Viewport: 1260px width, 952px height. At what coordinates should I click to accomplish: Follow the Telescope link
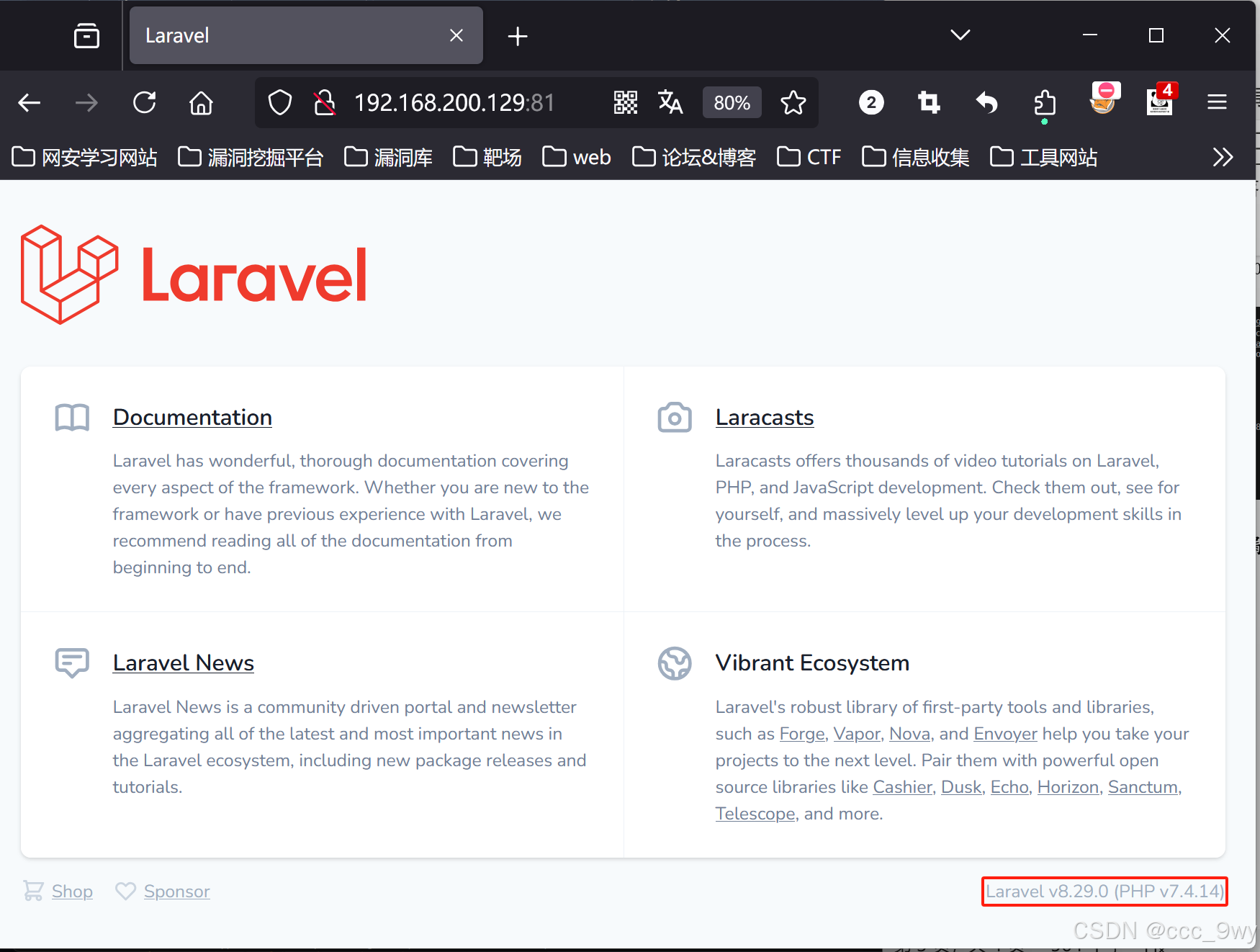[755, 814]
